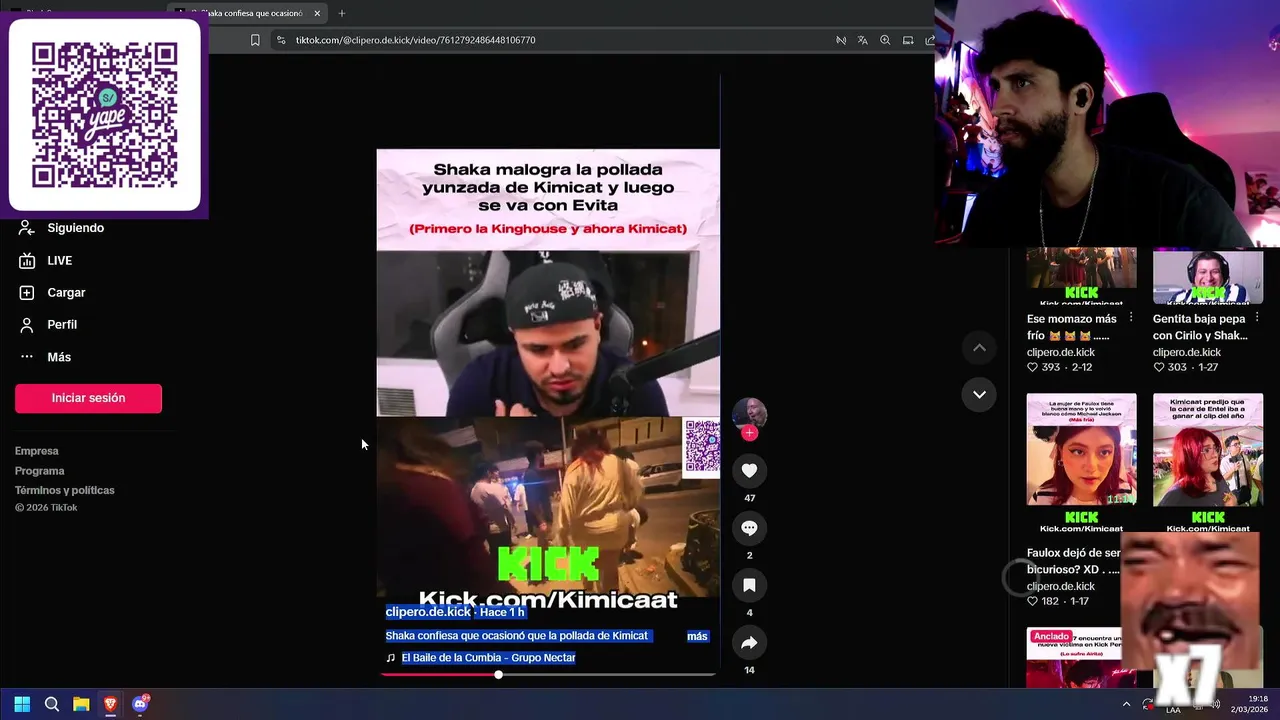Open Brave browser from taskbar
Viewport: 1280px width, 720px height.
coord(110,704)
